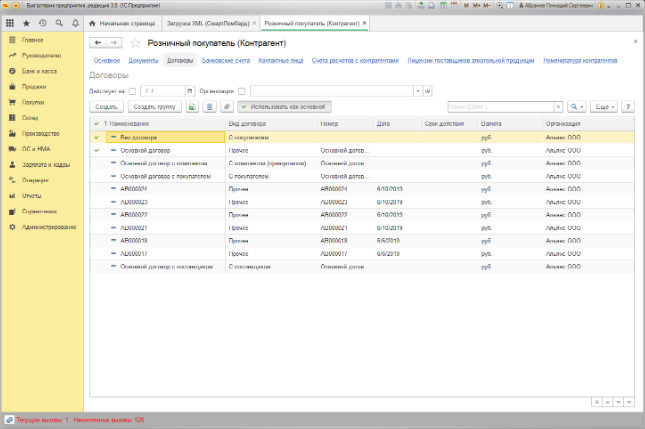Click the list view mode icon in toolbar
The image size is (645, 429).
209,107
